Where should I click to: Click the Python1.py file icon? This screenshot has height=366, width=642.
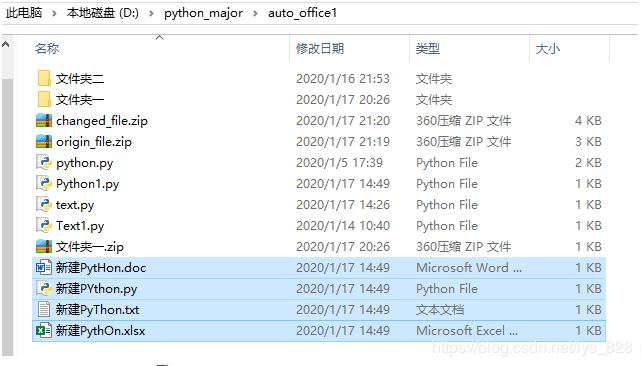(44, 183)
